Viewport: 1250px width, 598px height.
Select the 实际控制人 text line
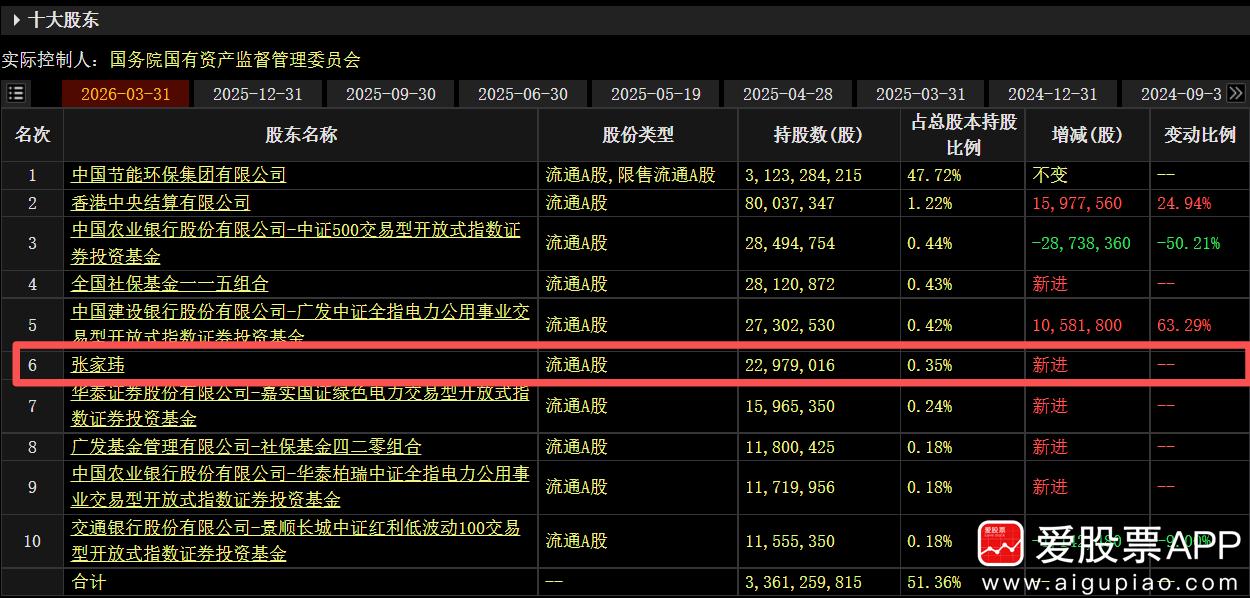(181, 60)
